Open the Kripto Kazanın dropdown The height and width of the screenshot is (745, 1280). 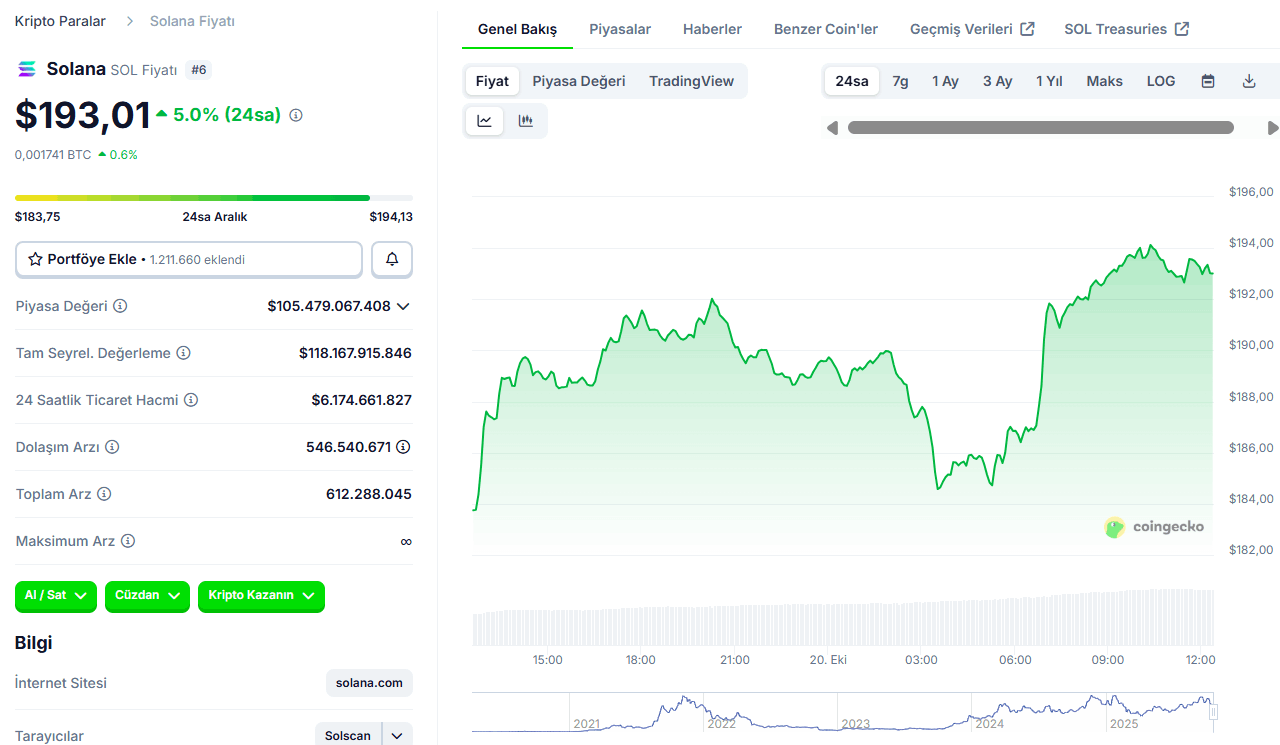point(261,595)
